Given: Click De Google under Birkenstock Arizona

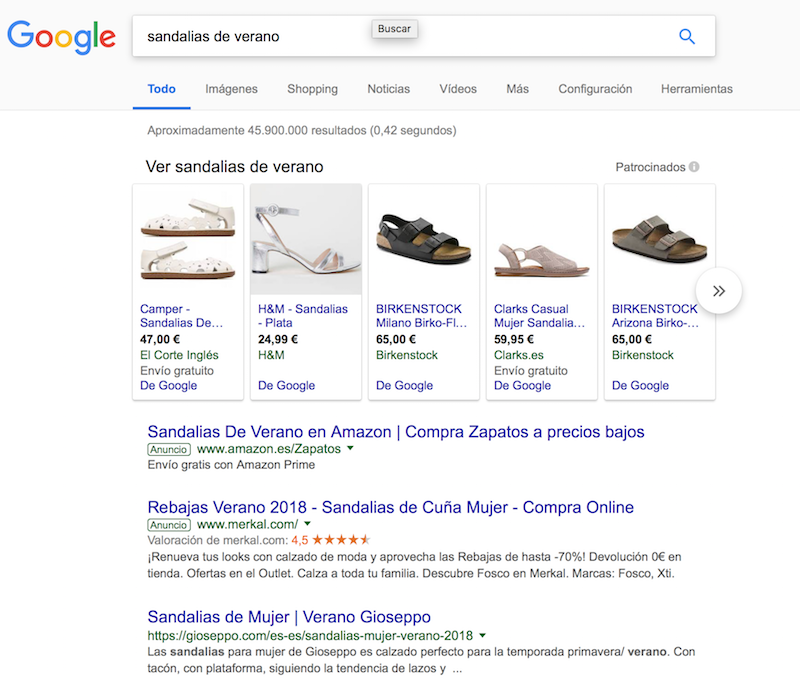Looking at the screenshot, I should 640,385.
